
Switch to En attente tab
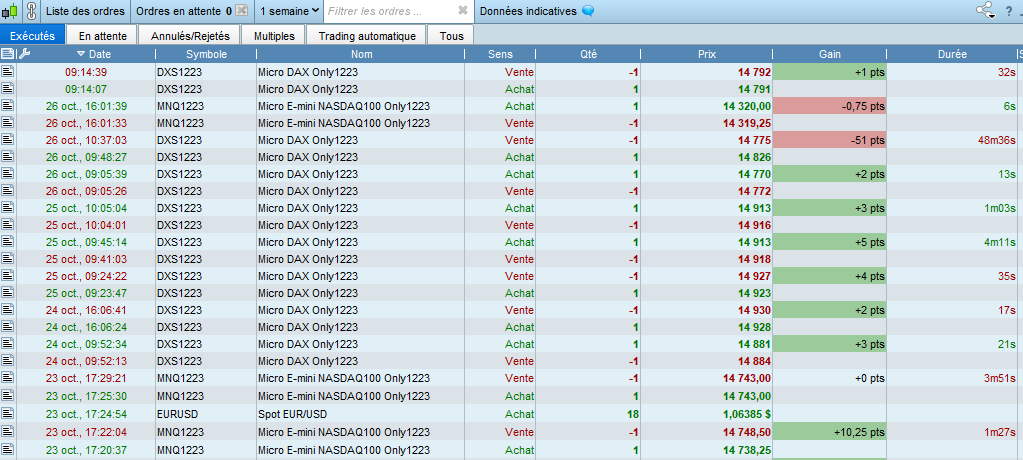[x=102, y=36]
